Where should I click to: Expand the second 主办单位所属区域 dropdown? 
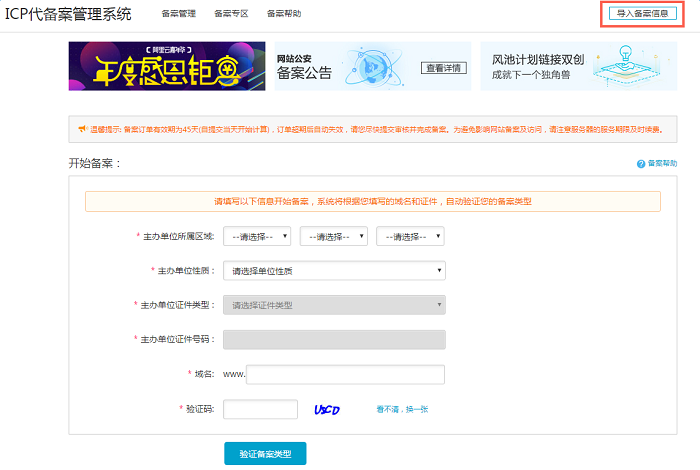pyautogui.click(x=334, y=237)
